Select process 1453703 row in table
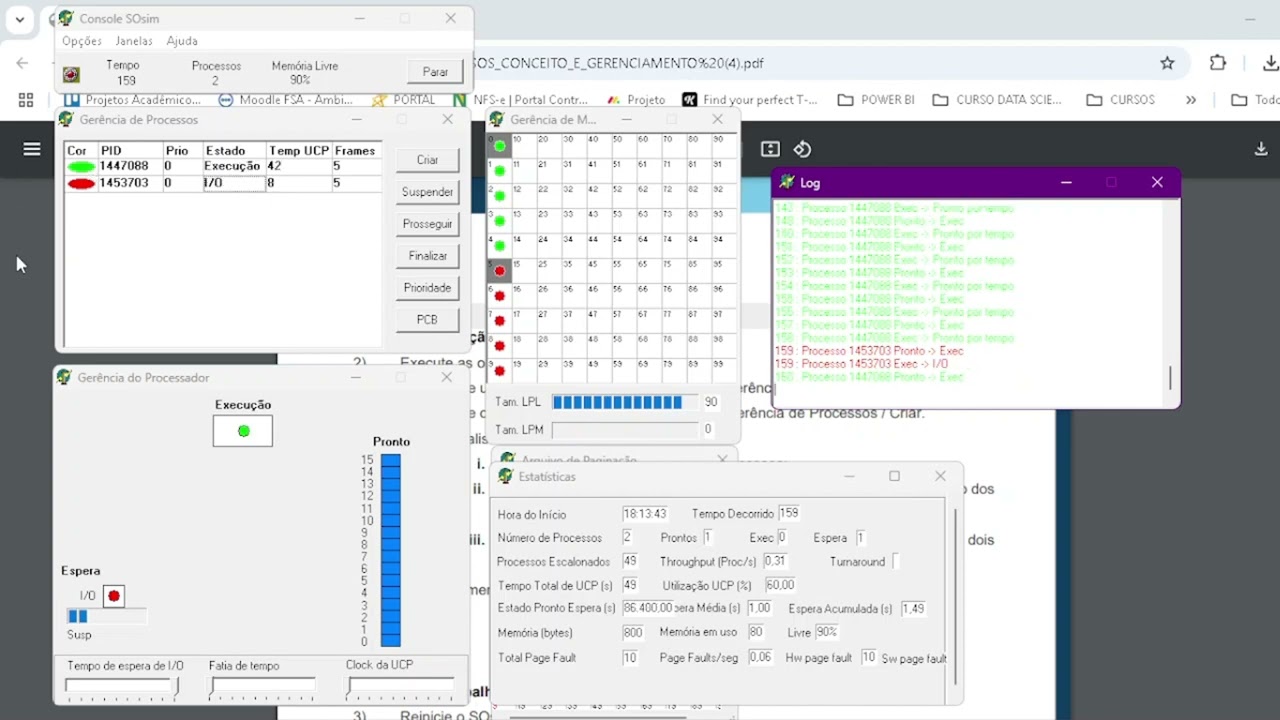 222,183
